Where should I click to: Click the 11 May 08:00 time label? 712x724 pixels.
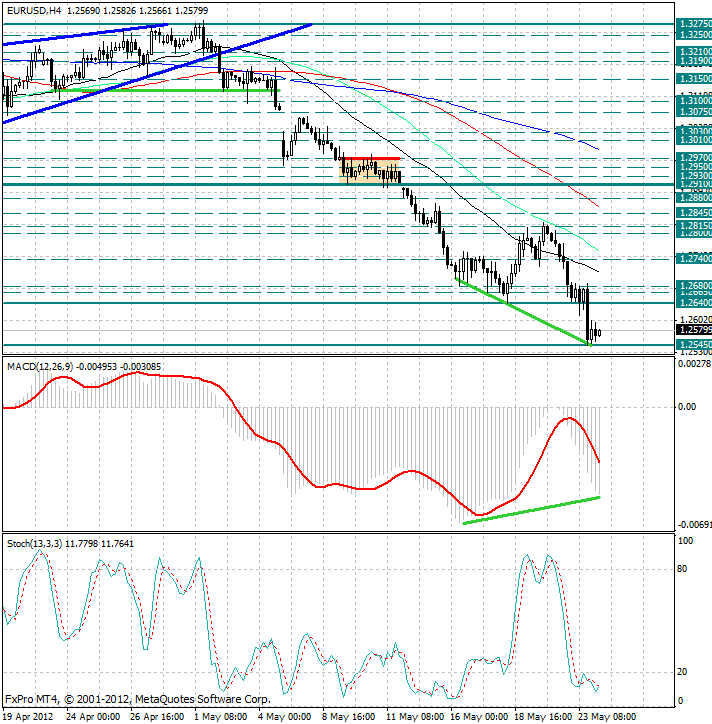coord(415,717)
